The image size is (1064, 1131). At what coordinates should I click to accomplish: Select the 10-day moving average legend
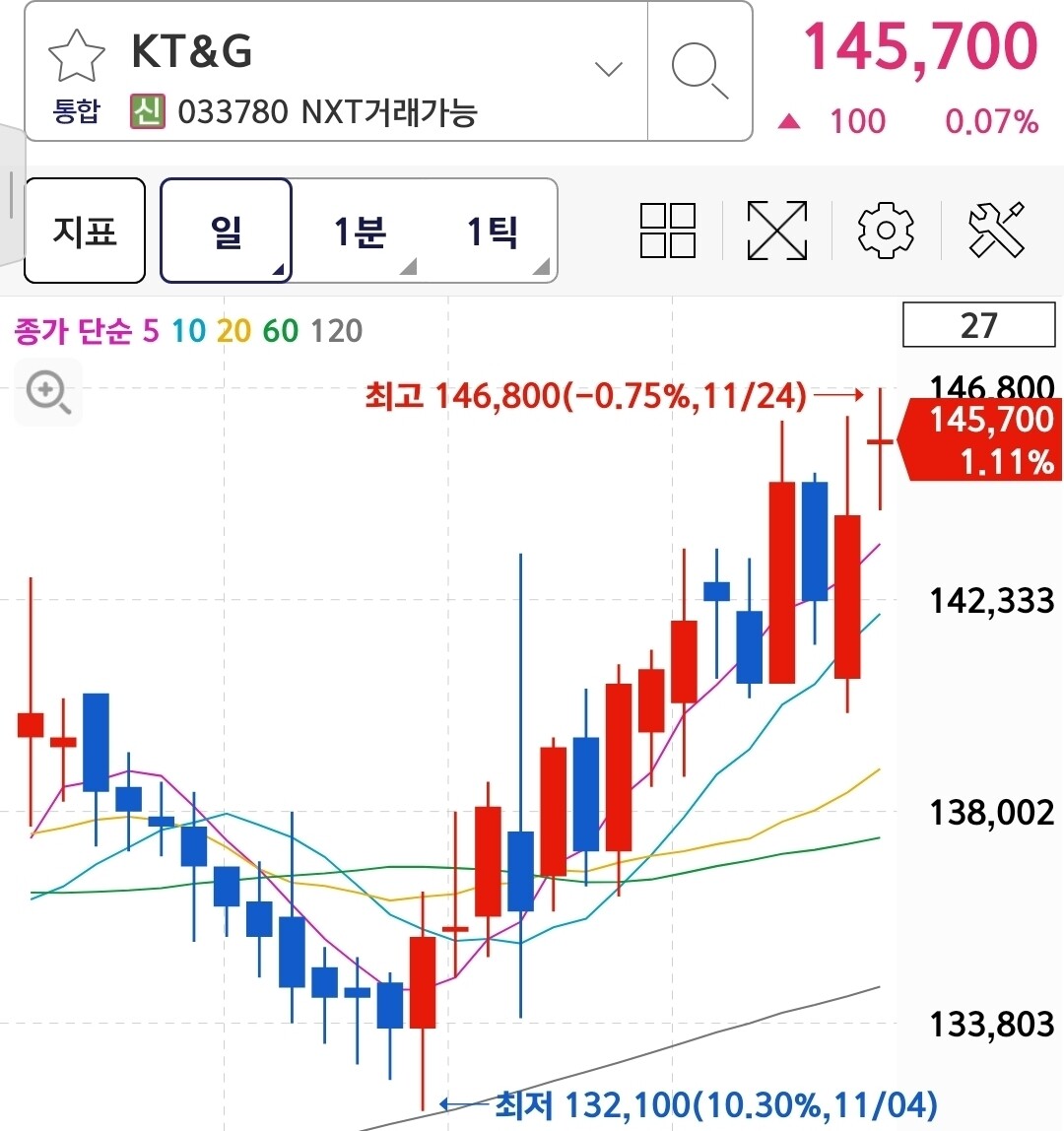pos(188,331)
